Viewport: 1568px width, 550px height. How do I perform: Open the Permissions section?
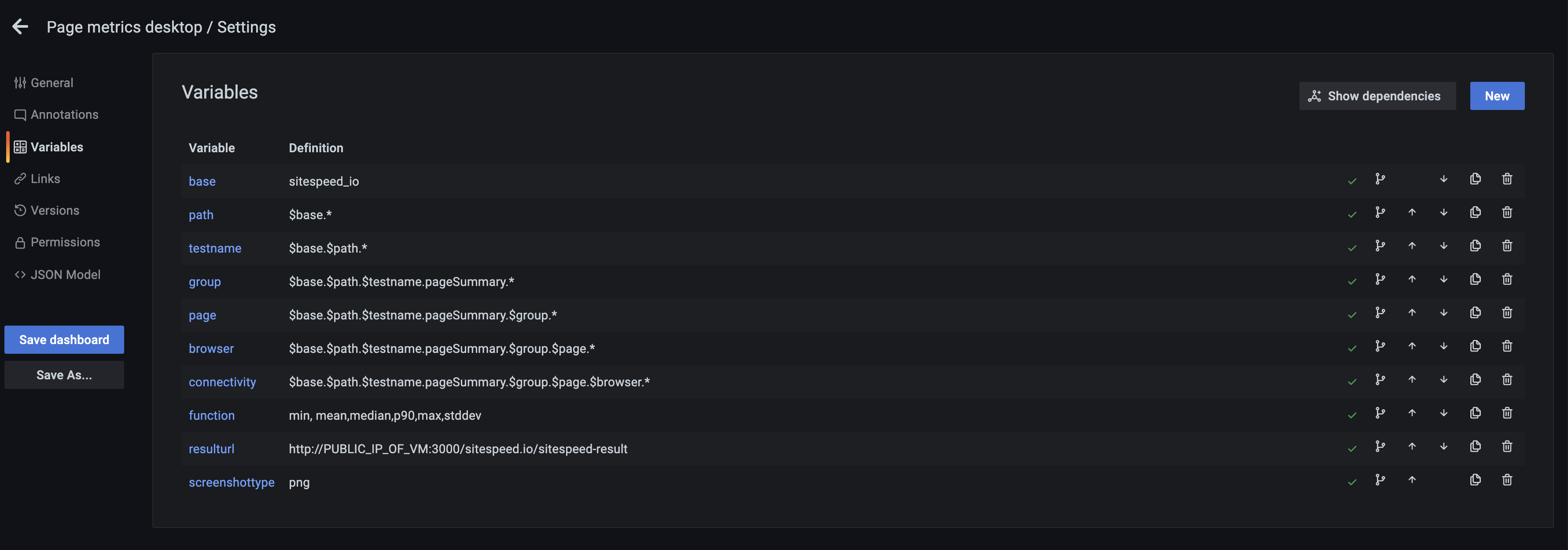(x=65, y=242)
